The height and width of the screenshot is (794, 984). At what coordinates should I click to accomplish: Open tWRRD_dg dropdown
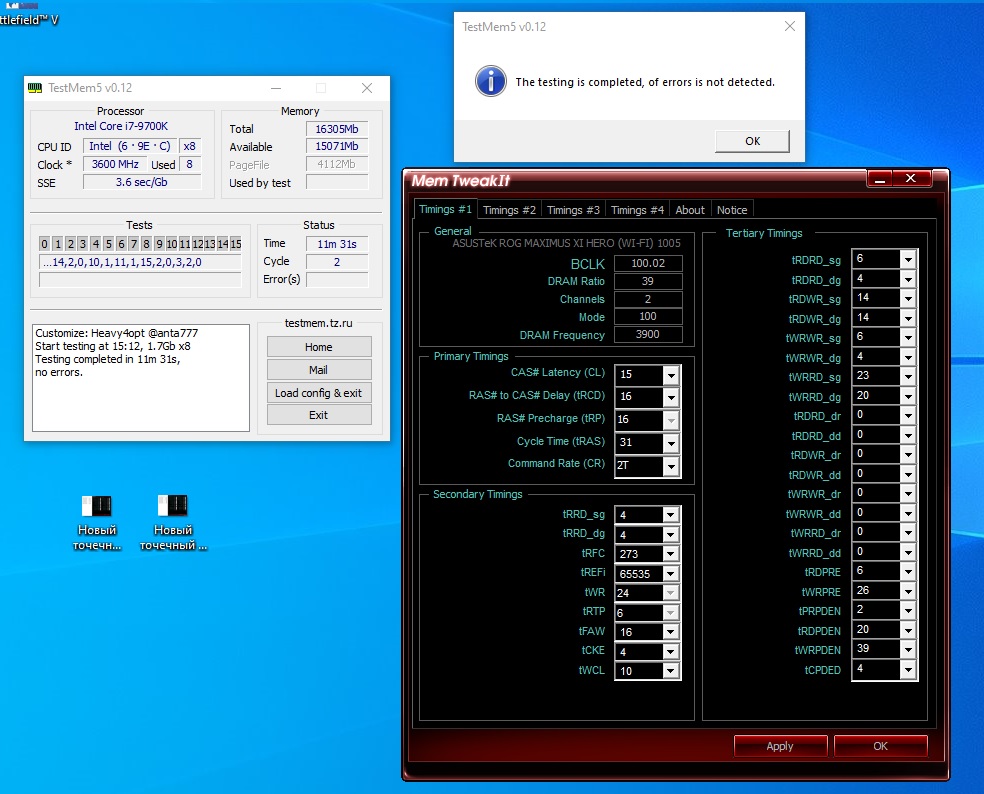tap(908, 396)
